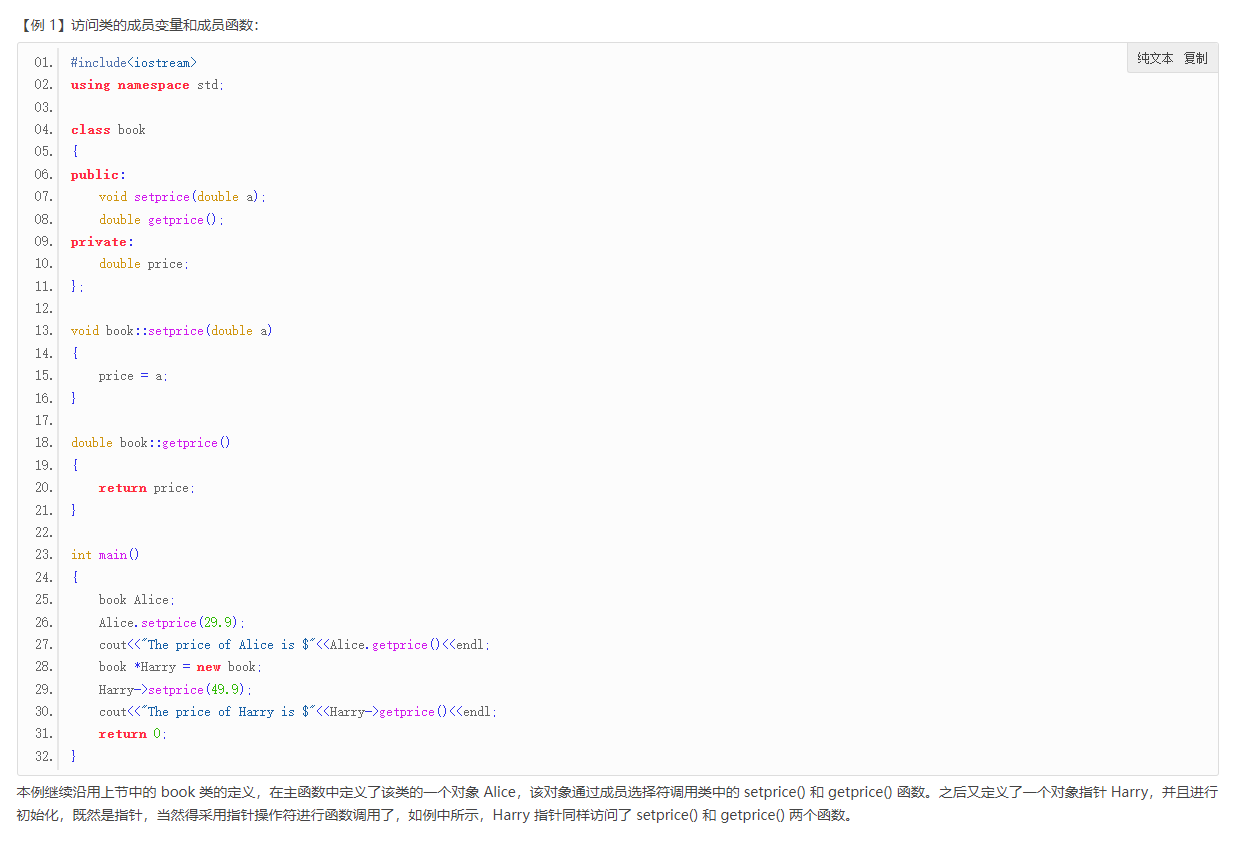1251x846 pixels.
Task: Click the 'price = a;' statement
Action: [134, 376]
